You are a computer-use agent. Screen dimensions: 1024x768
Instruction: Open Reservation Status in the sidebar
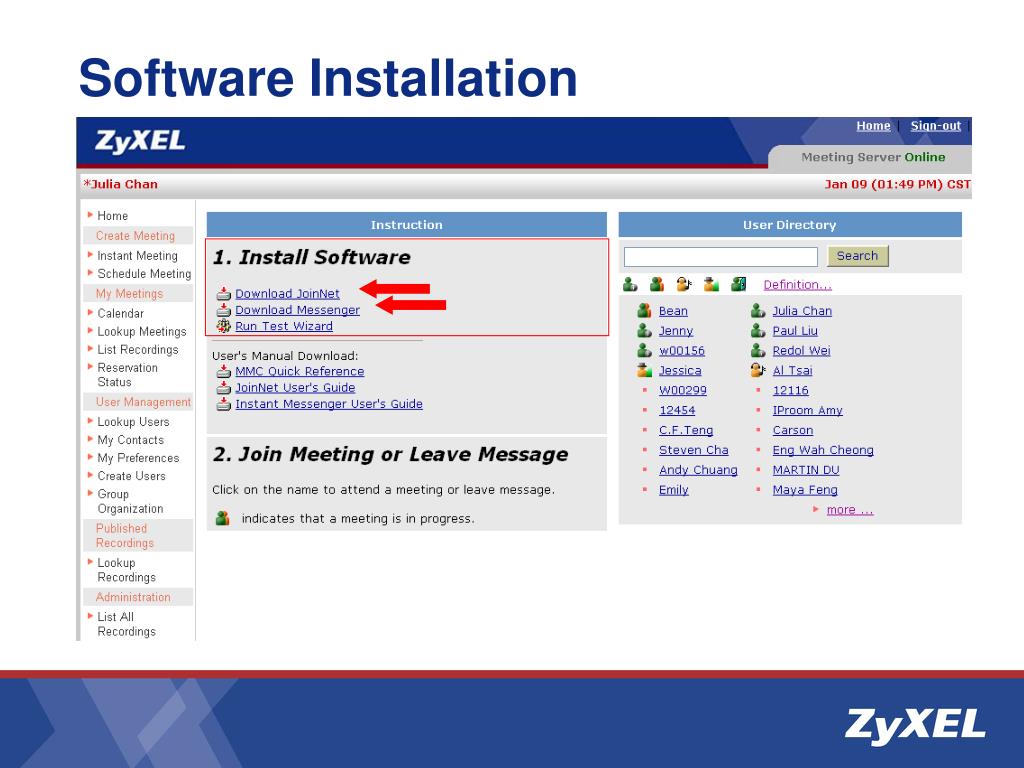point(127,375)
